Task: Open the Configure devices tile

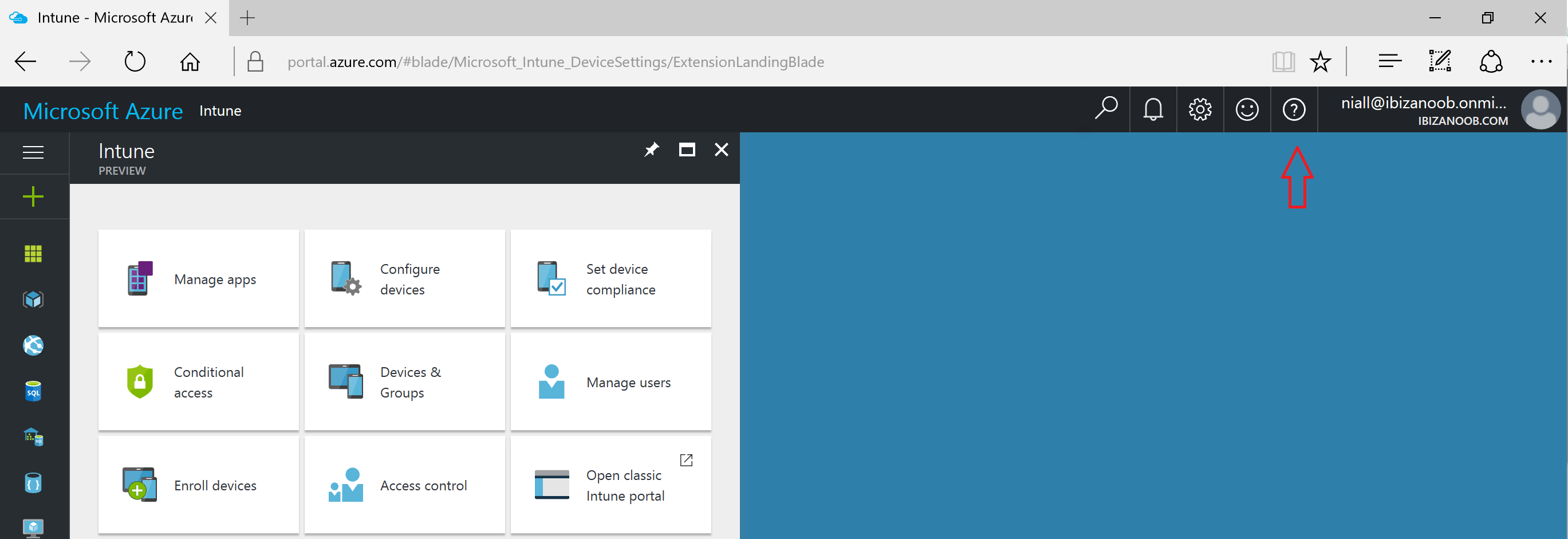Action: pyautogui.click(x=405, y=279)
